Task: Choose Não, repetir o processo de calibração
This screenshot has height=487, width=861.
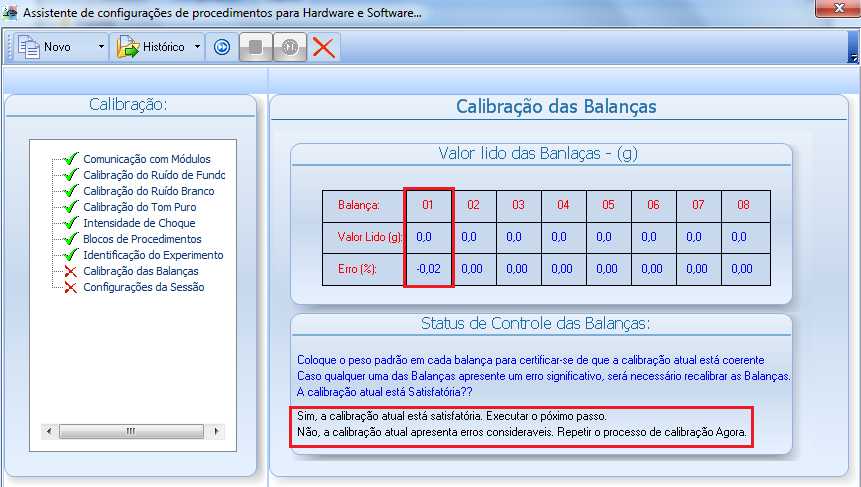Action: (x=522, y=432)
